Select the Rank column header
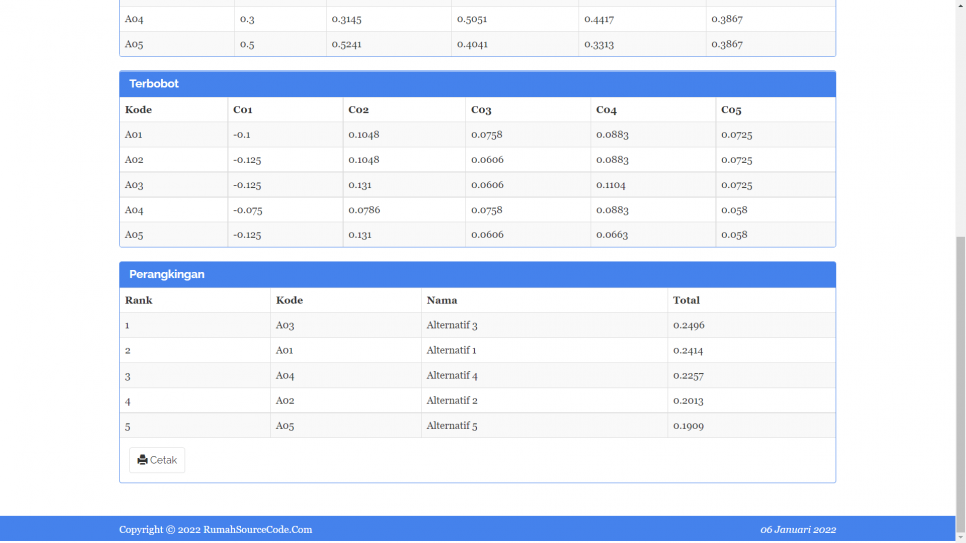966x543 pixels. coord(139,300)
